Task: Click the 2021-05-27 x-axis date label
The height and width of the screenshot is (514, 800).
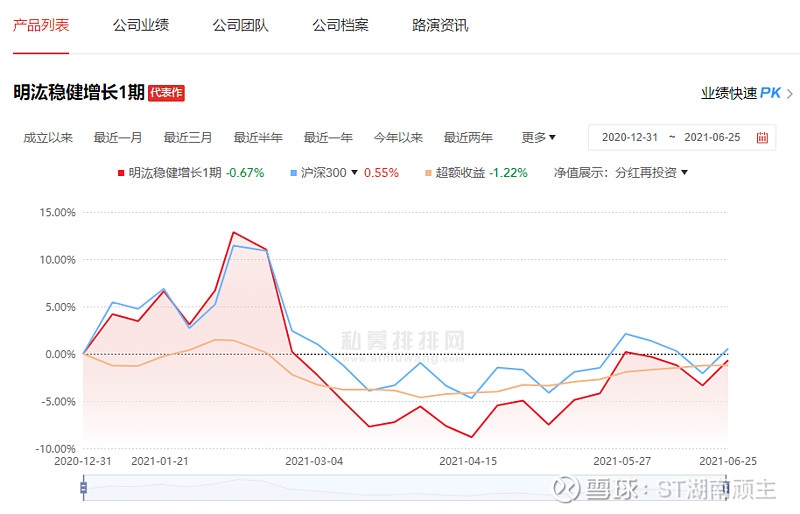Action: point(622,461)
